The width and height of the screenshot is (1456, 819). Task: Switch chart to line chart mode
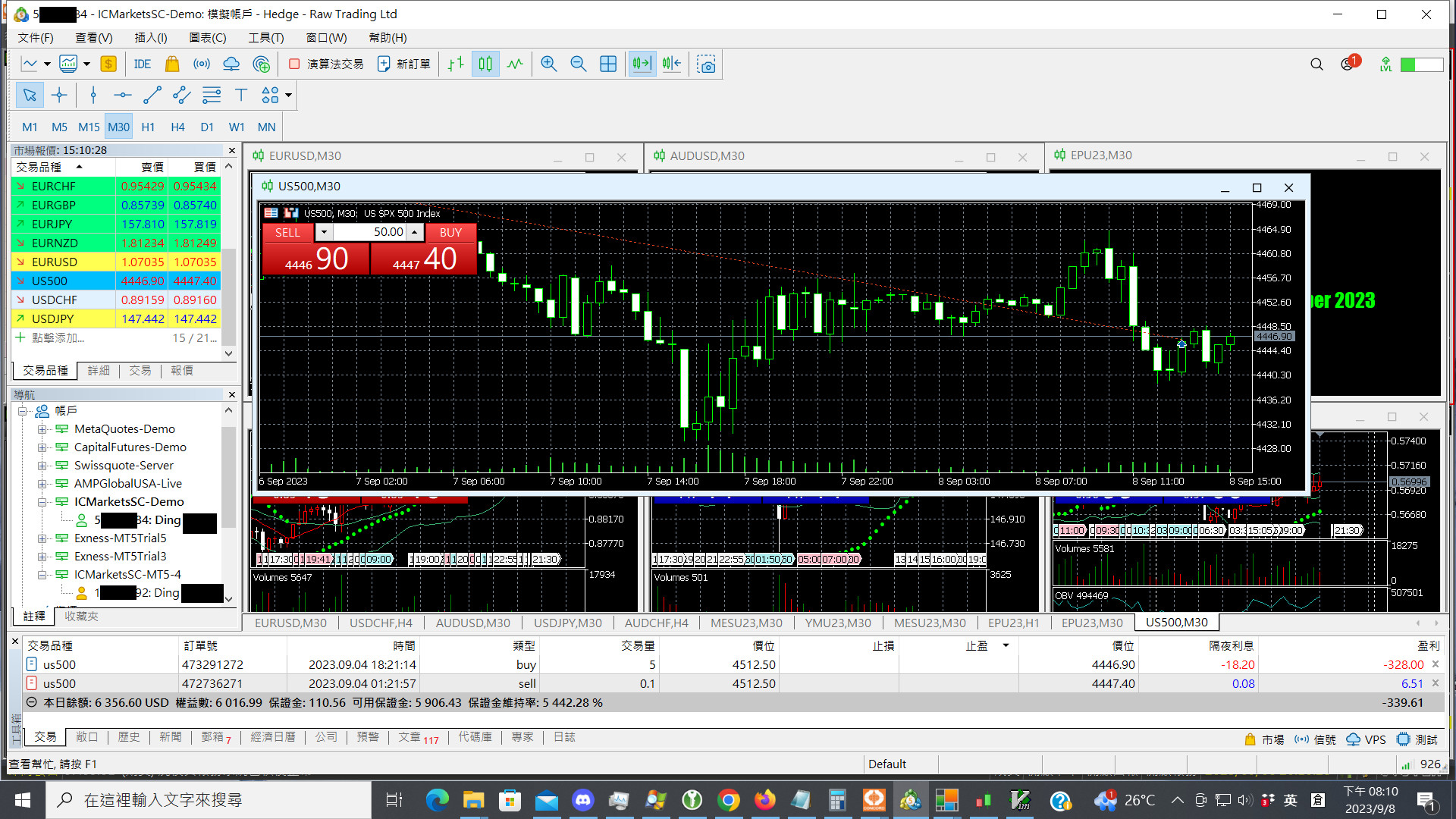pos(515,64)
